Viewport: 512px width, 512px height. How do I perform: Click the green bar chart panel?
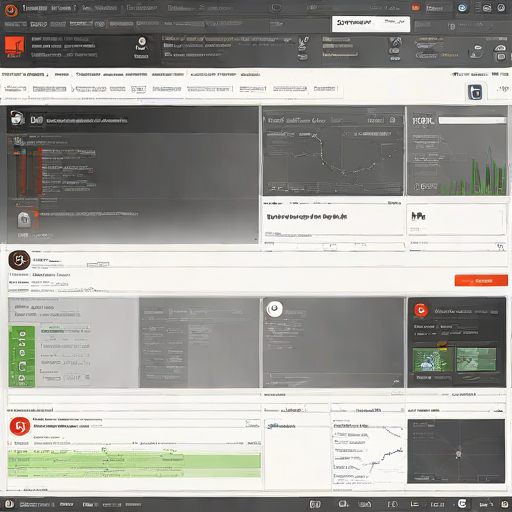[457, 151]
